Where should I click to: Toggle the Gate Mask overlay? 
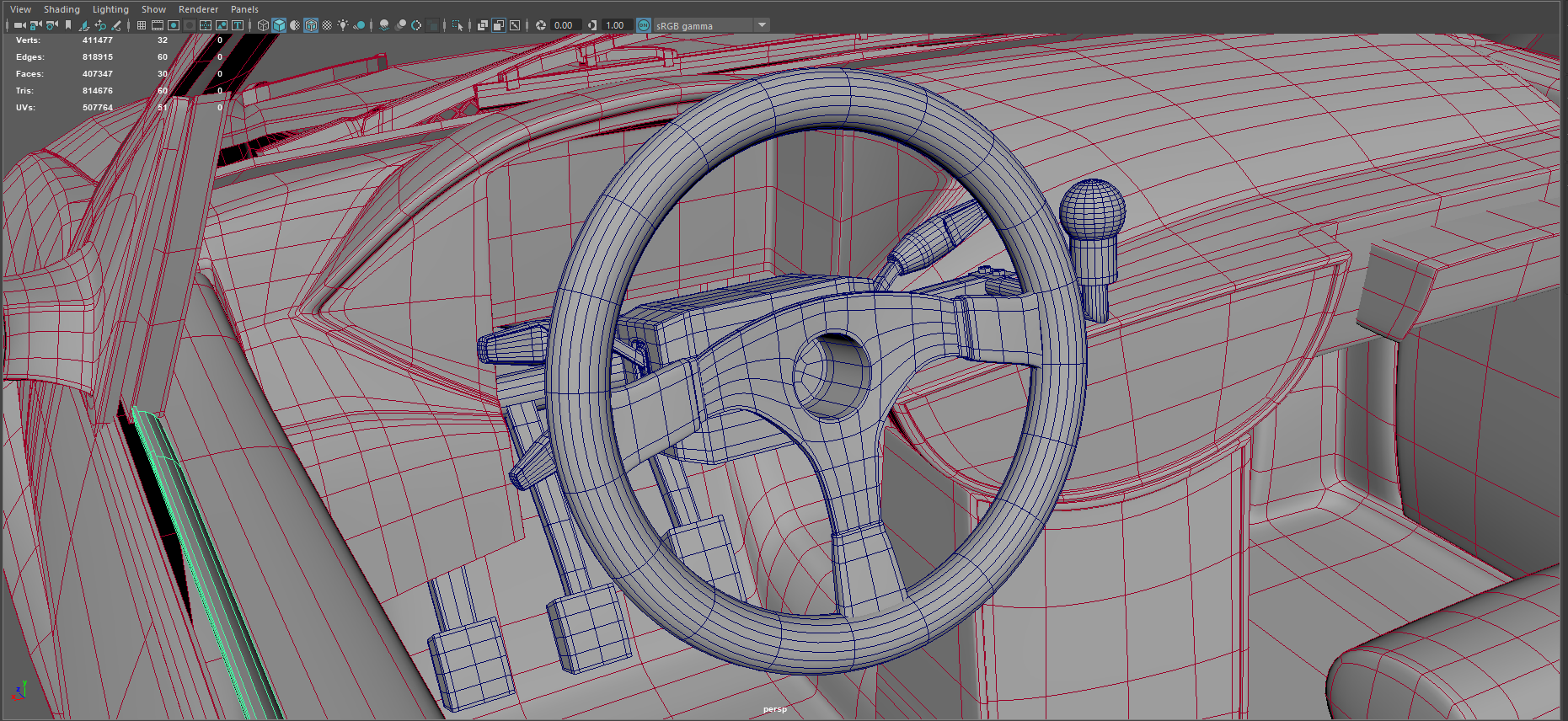(190, 25)
